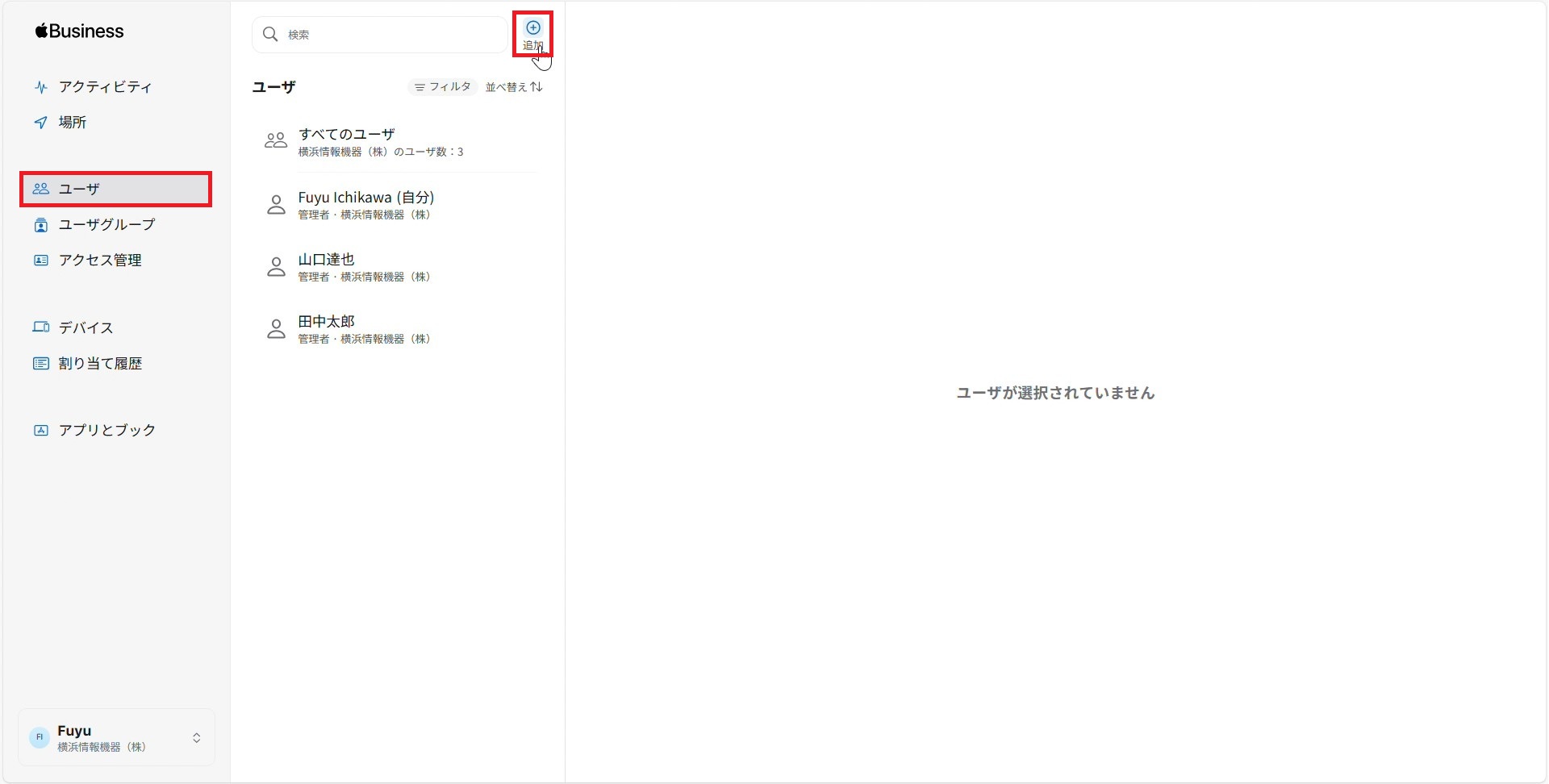
Task: Select デバイス in the sidebar
Action: 84,327
